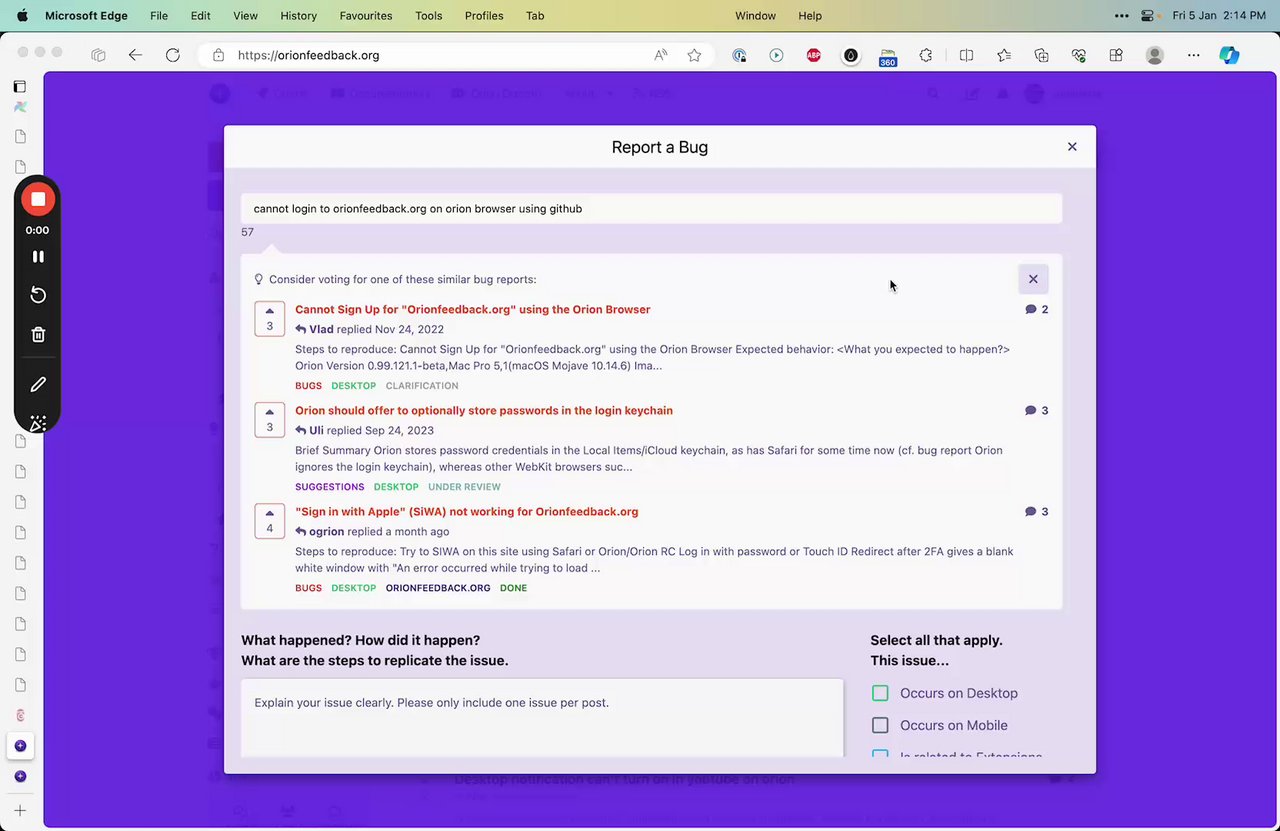The width and height of the screenshot is (1280, 831).
Task: Pause the screen recording
Action: [x=38, y=257]
